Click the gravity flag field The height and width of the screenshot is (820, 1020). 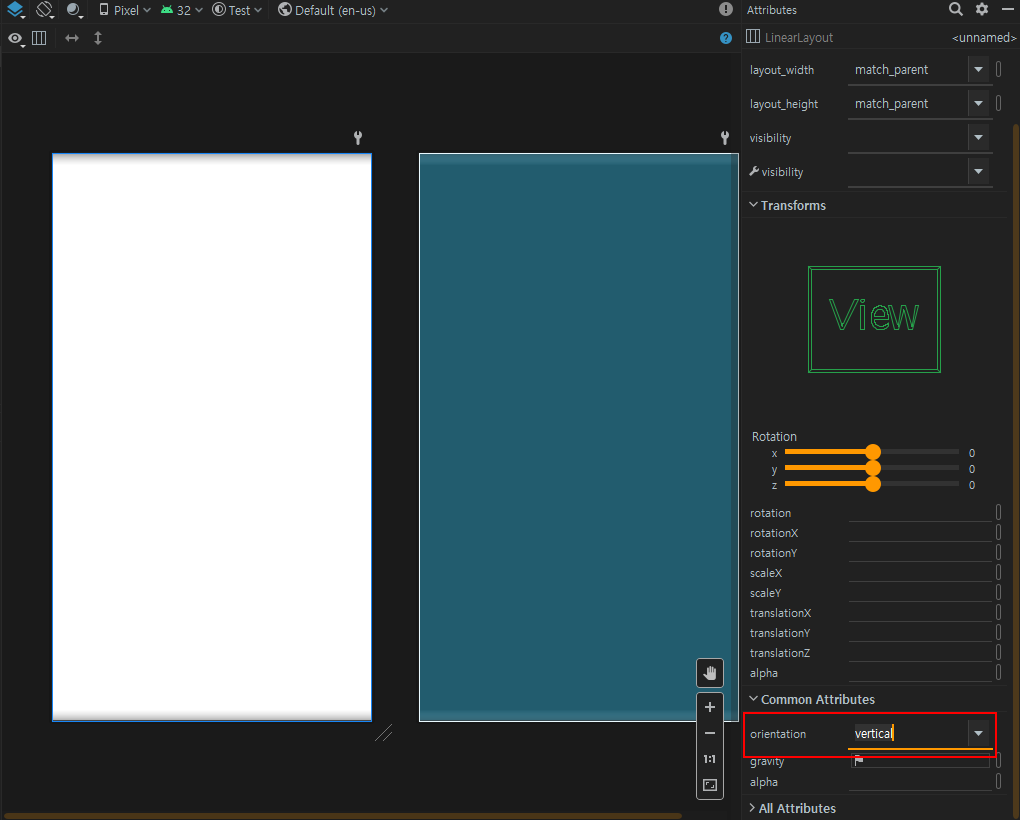pyautogui.click(x=920, y=760)
